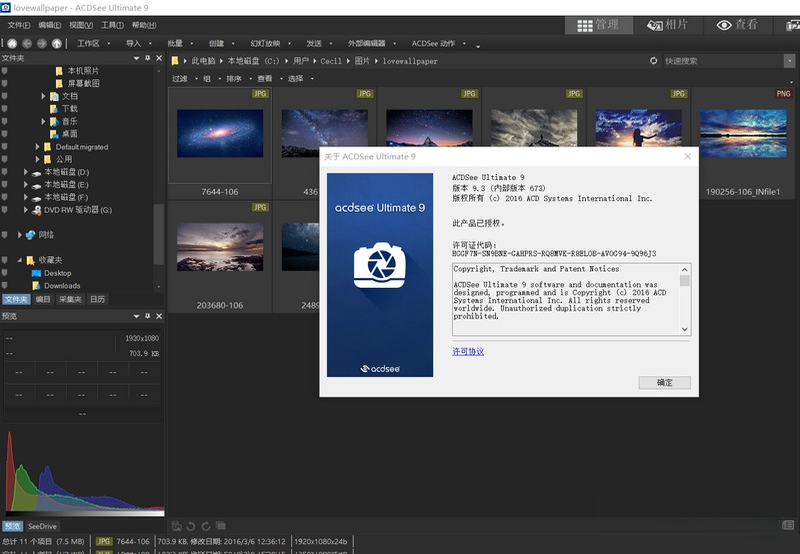Click folder tree vertical scrollbar thumb

click(159, 234)
